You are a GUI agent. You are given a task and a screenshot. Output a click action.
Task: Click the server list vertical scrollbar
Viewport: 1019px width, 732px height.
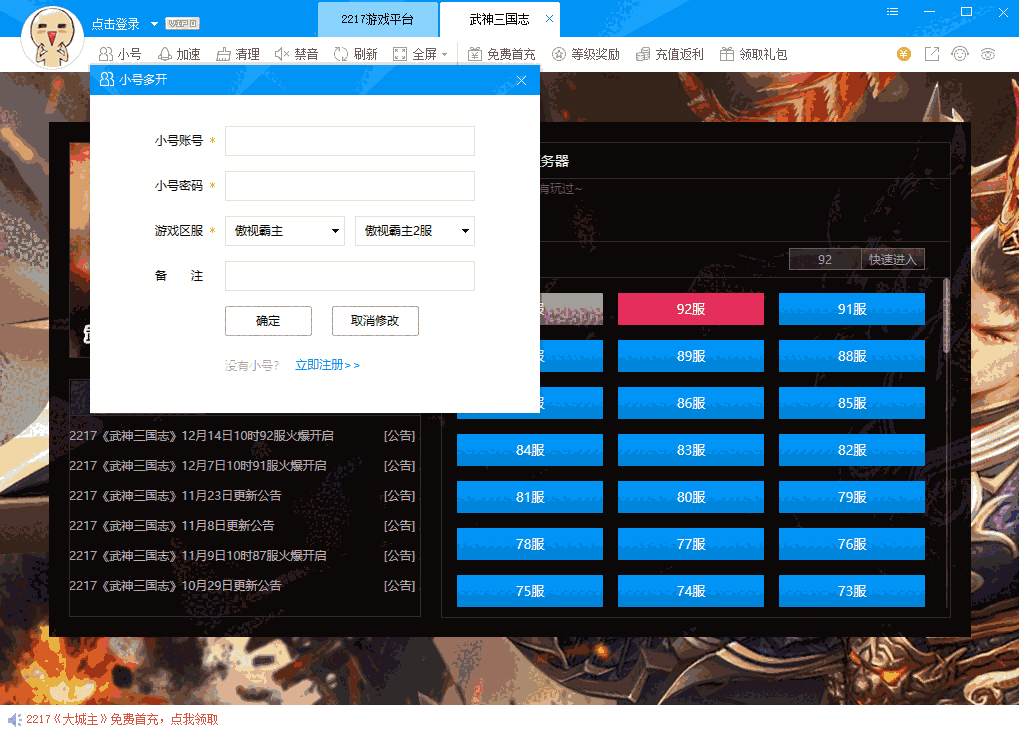(x=946, y=316)
